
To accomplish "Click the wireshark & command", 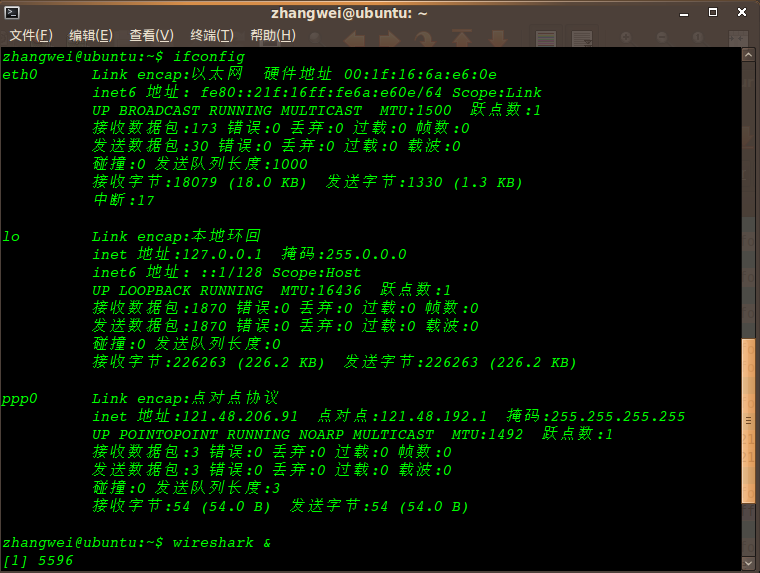I will pos(222,542).
